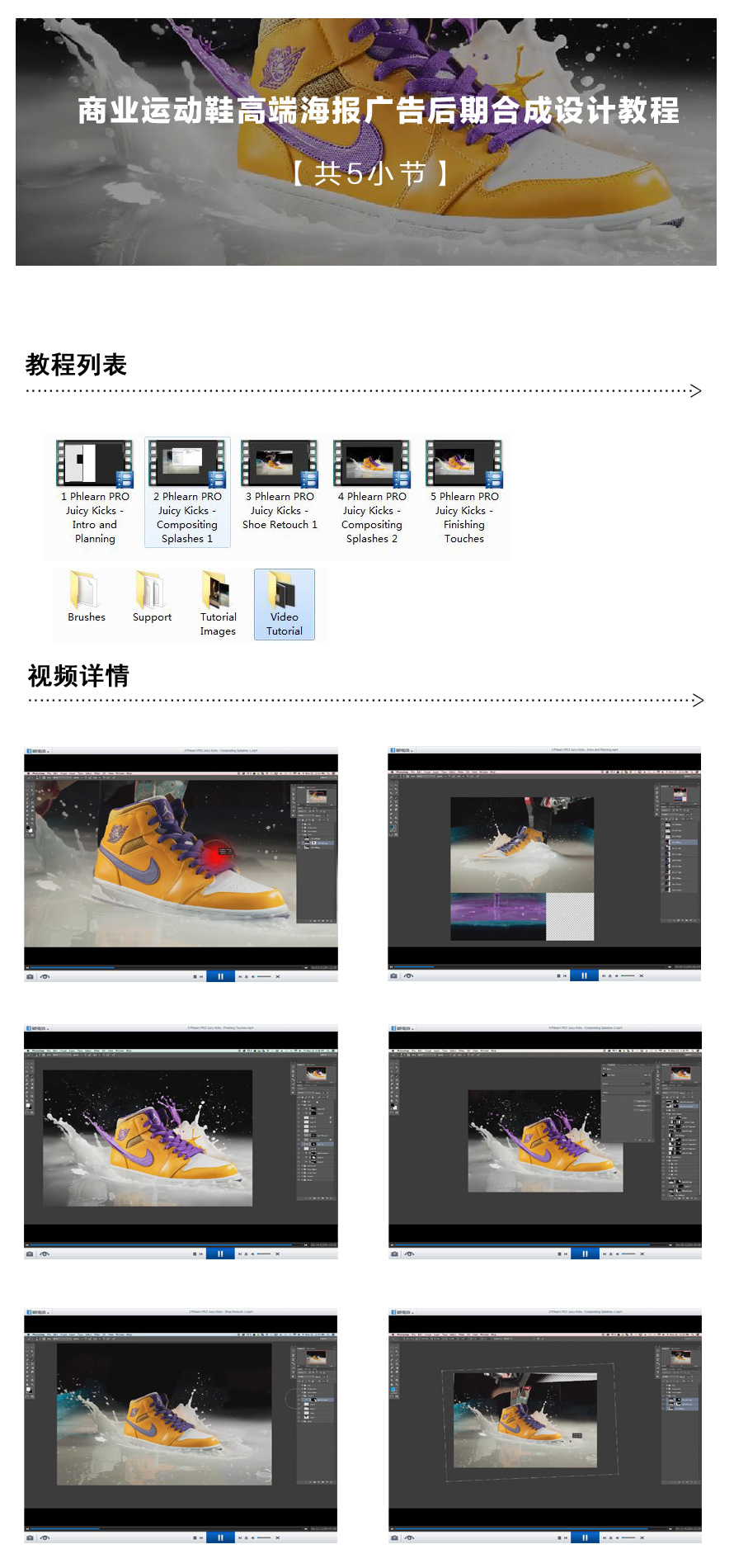The width and height of the screenshot is (734, 1568).
Task: Click the "Brushes" folder name
Action: [87, 617]
